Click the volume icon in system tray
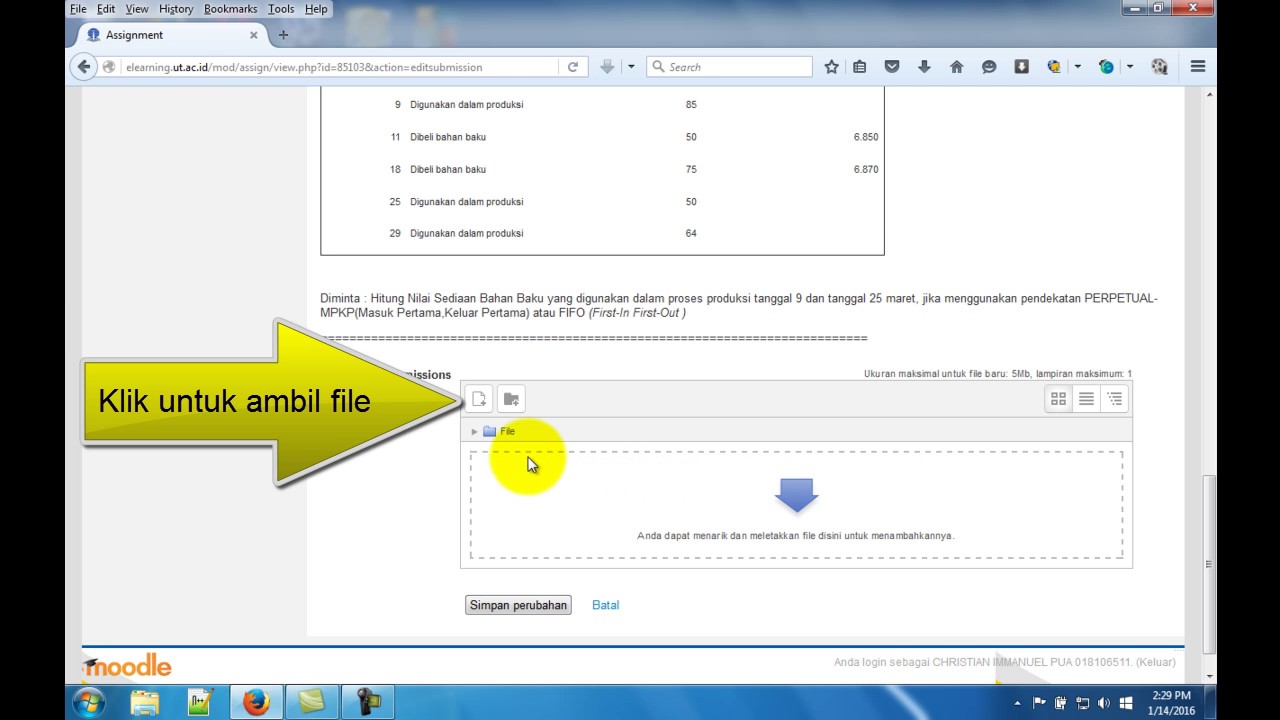The height and width of the screenshot is (720, 1280). point(1104,703)
